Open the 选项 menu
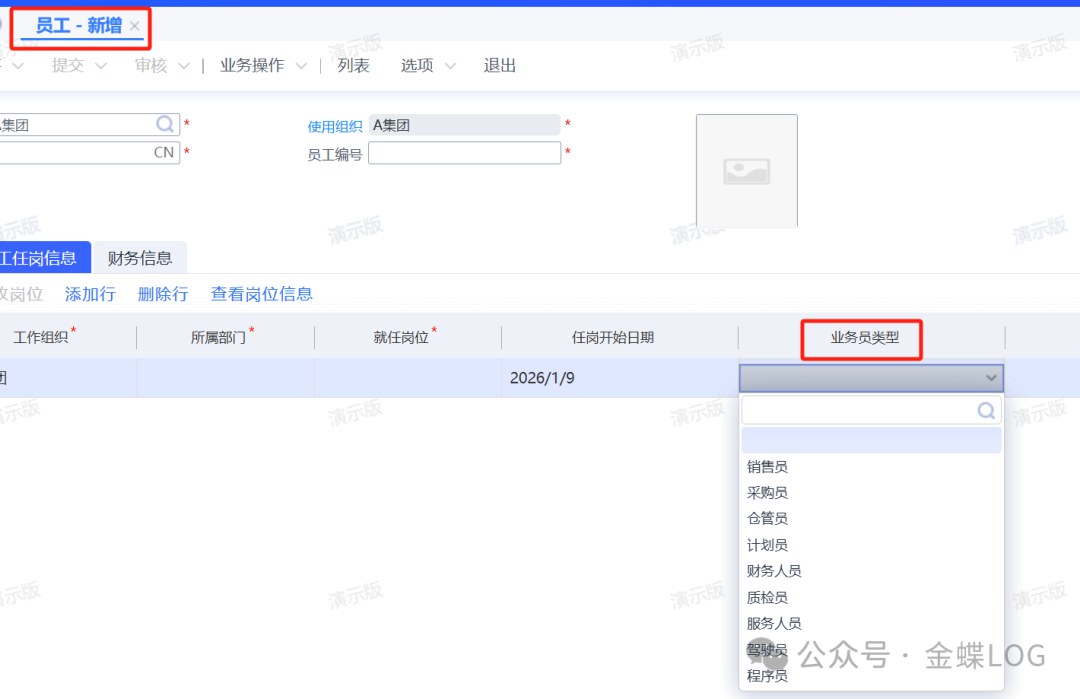The image size is (1080, 699). [x=428, y=66]
